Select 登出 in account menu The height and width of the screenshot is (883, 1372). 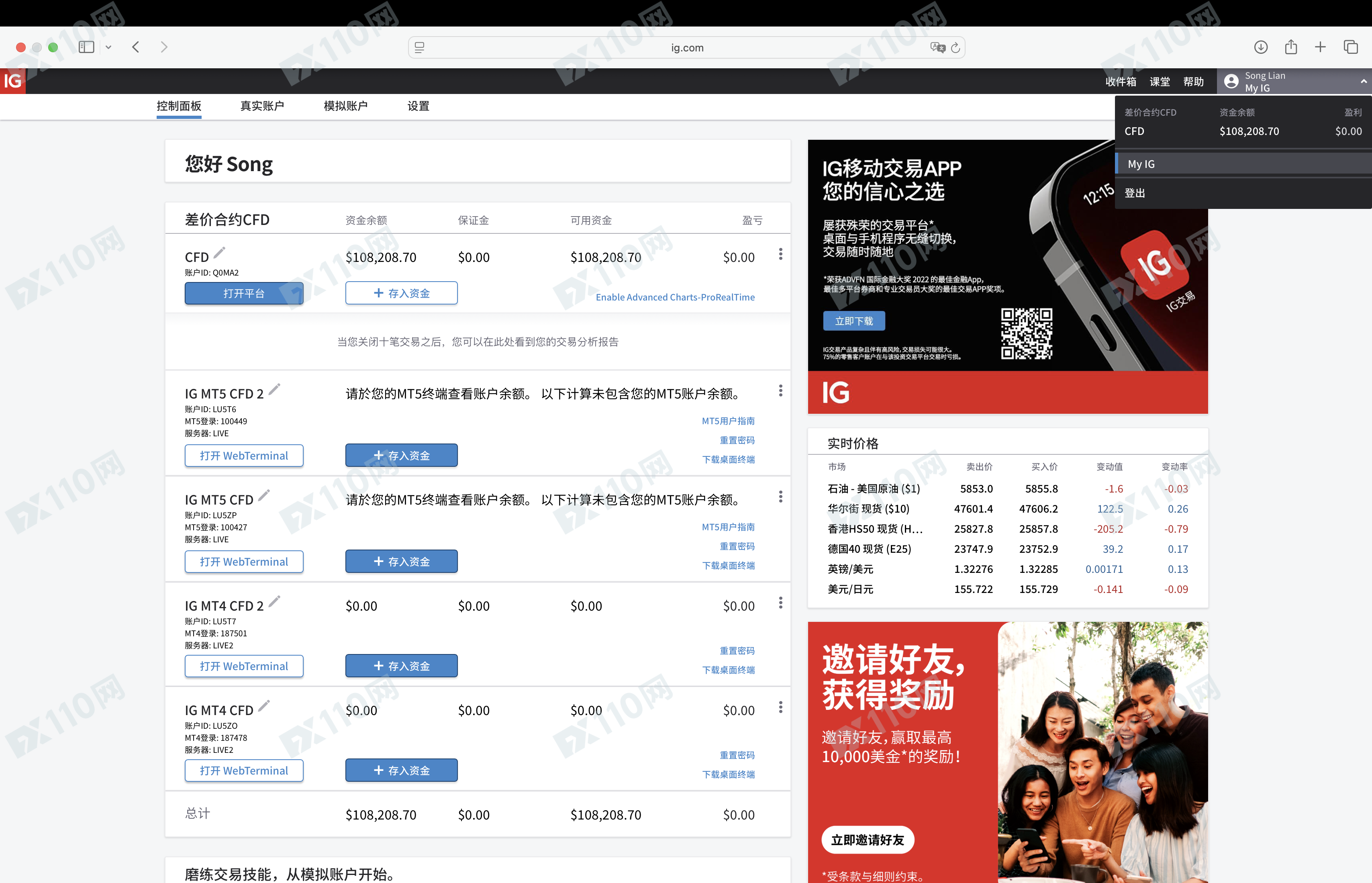click(x=1134, y=193)
